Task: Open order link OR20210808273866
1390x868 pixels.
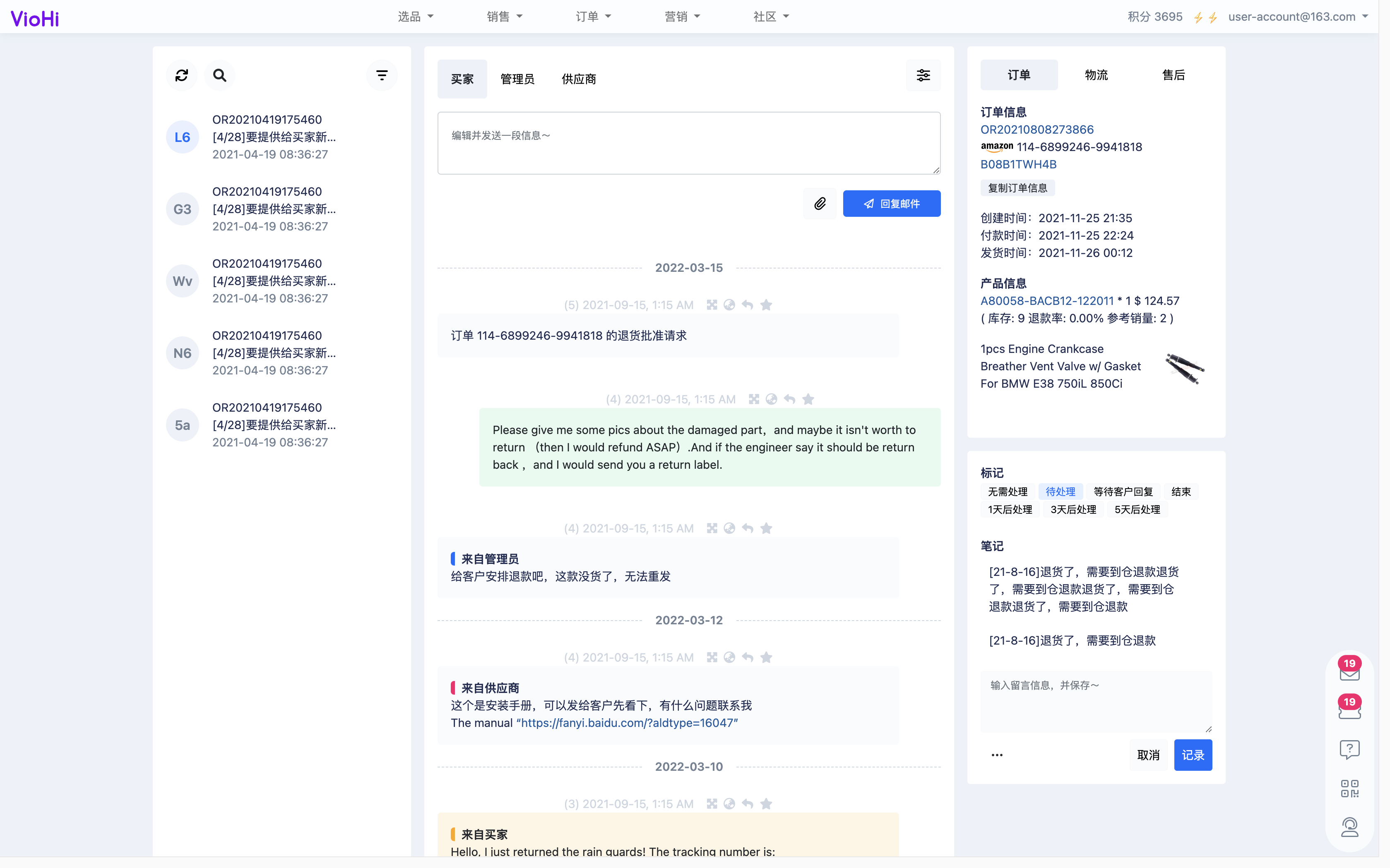Action: point(1037,130)
